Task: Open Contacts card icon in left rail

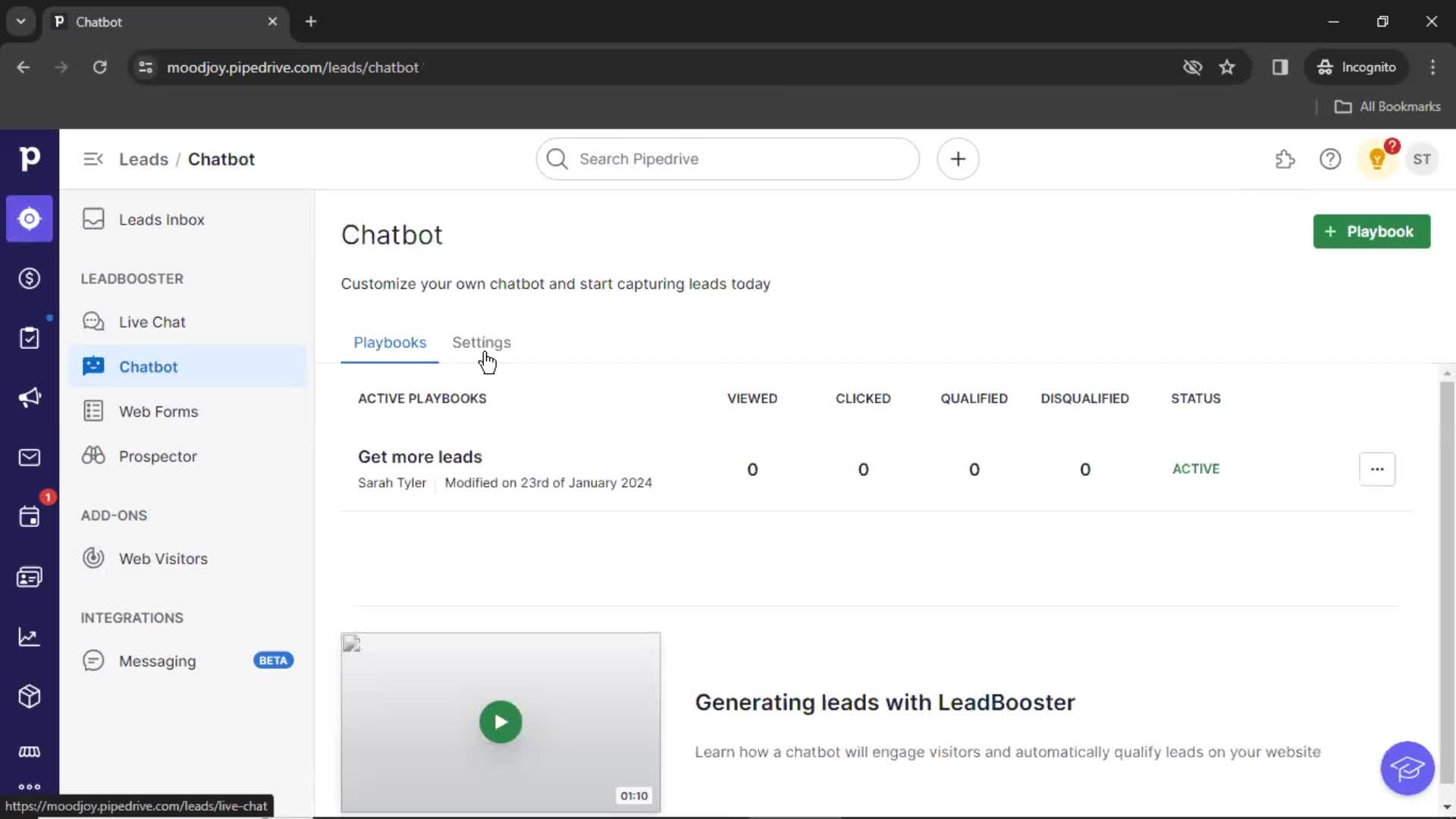Action: 29,577
